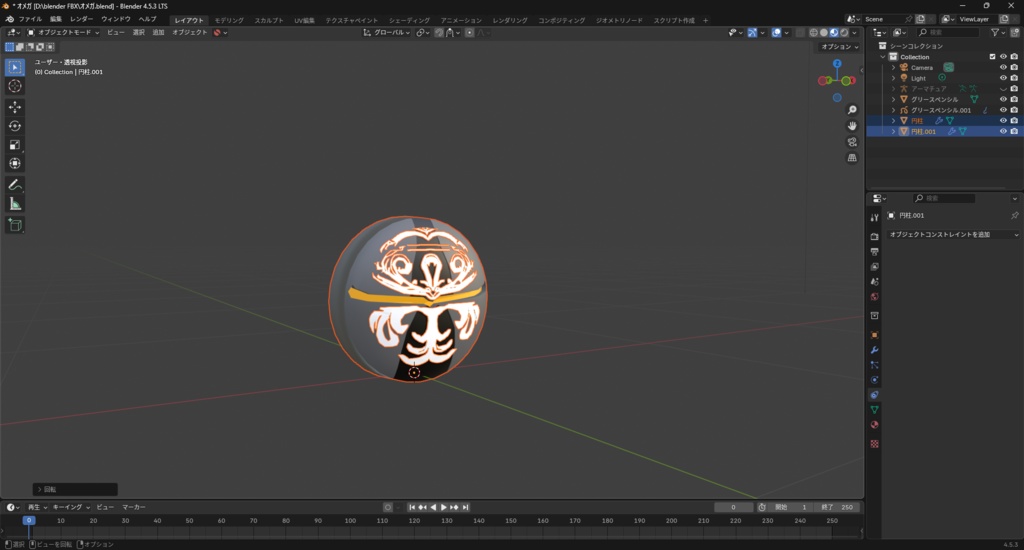The height and width of the screenshot is (550, 1024).
Task: Select the Select Box tool
Action: (x=15, y=67)
